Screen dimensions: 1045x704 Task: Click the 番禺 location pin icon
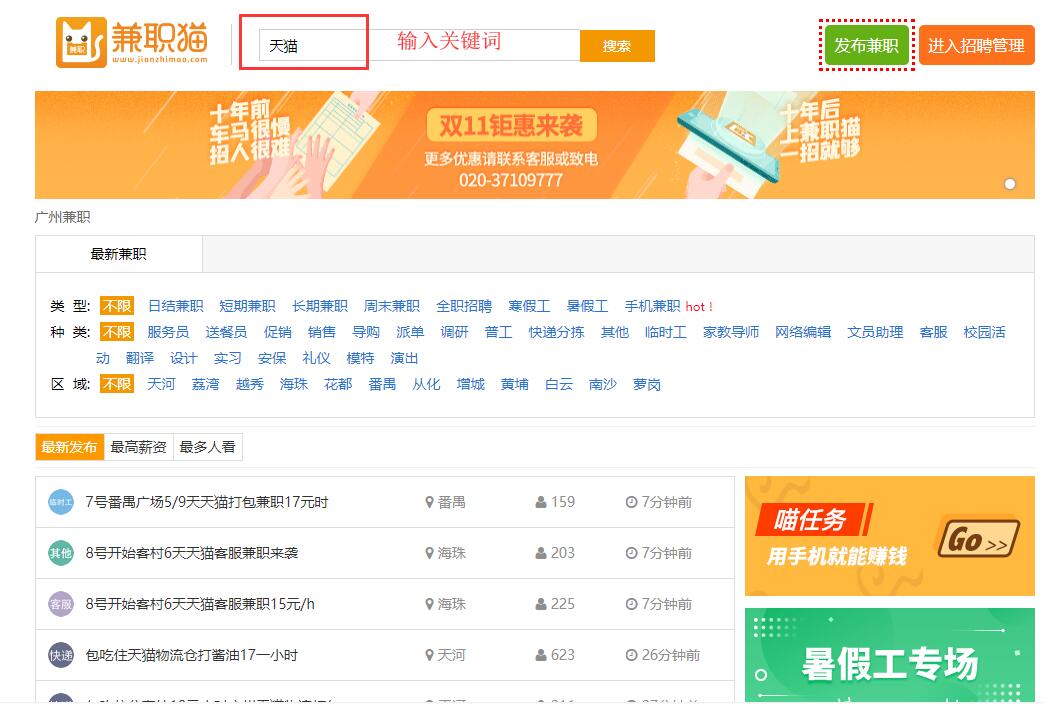click(x=430, y=502)
